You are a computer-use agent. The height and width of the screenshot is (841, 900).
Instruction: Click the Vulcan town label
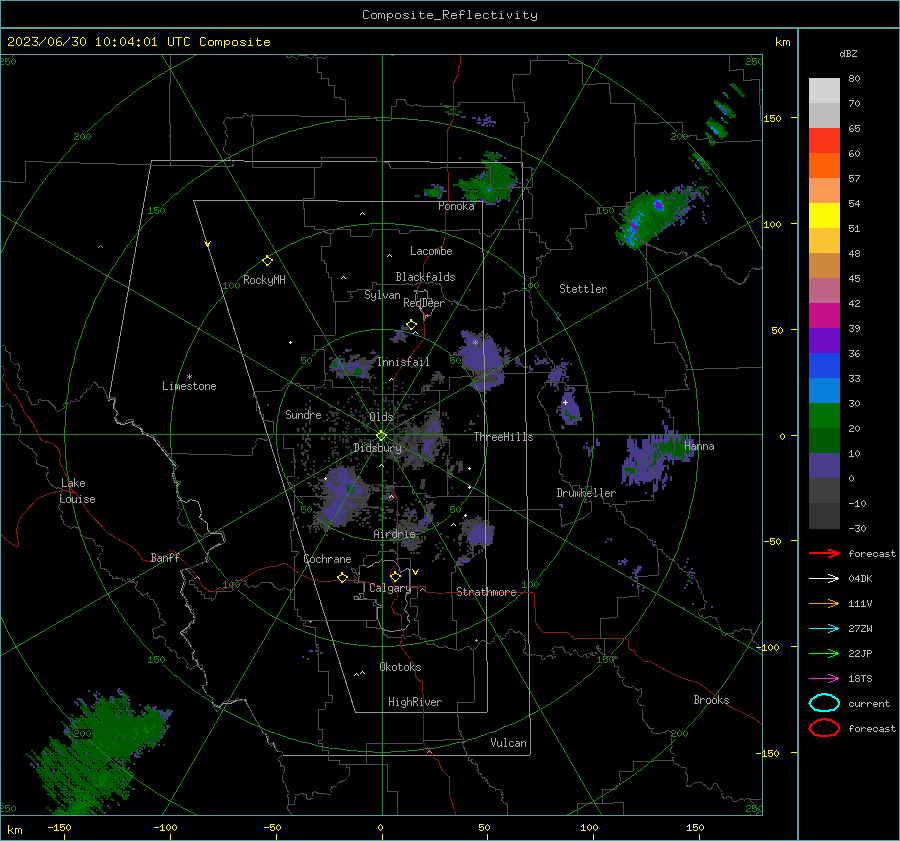point(508,743)
